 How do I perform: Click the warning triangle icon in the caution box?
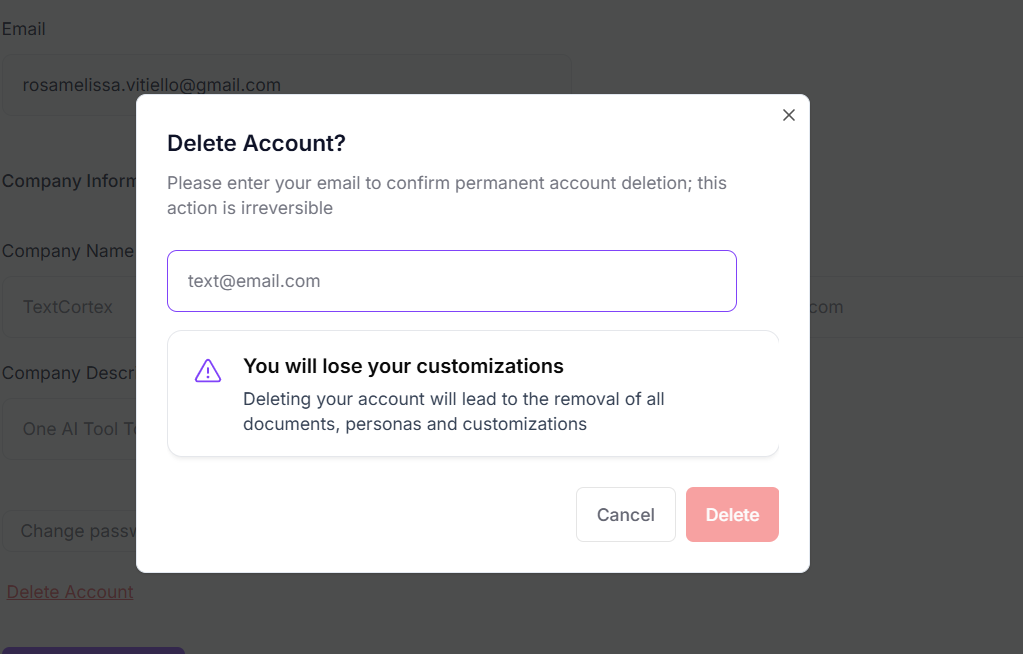[x=207, y=370]
